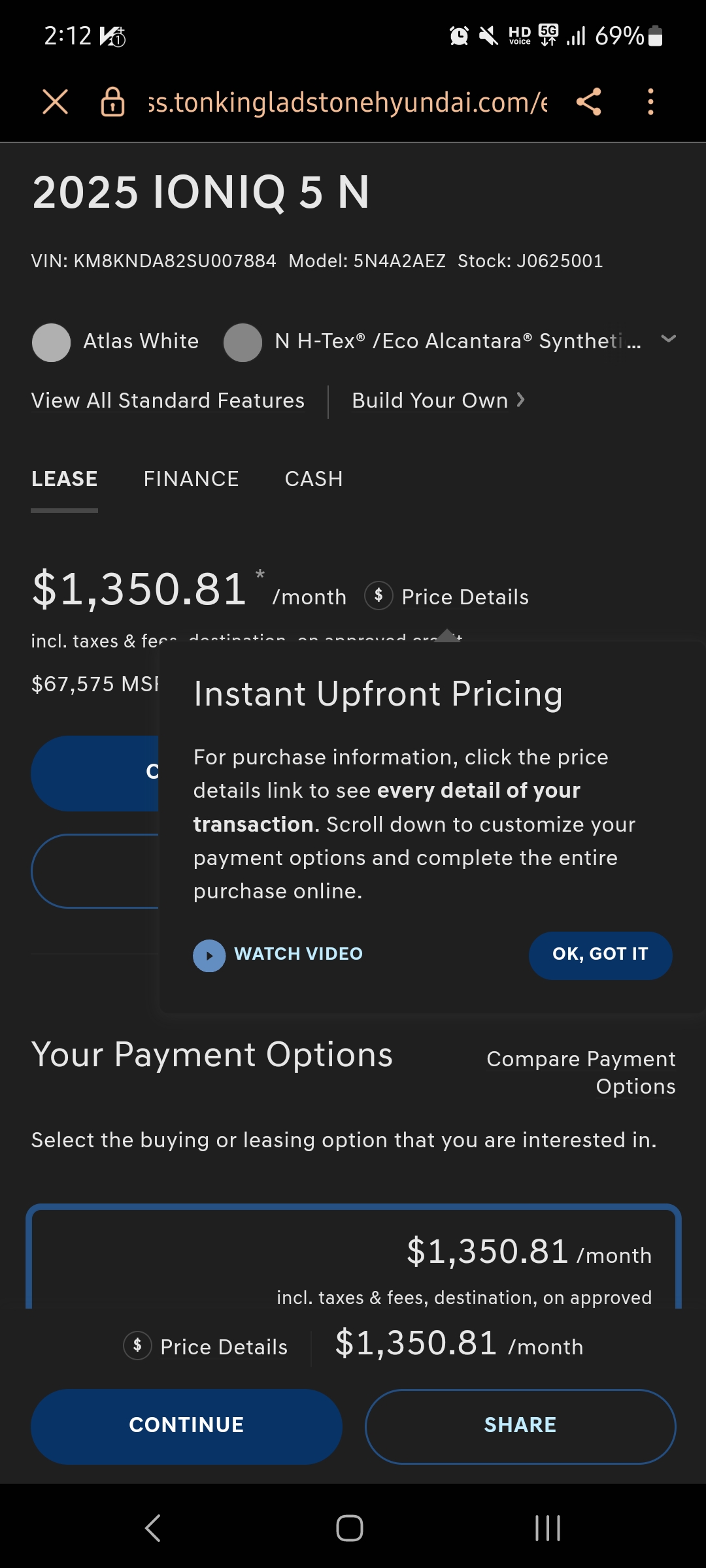The height and width of the screenshot is (1568, 706).
Task: Open Compare Payment Options link
Action: [x=581, y=1072]
